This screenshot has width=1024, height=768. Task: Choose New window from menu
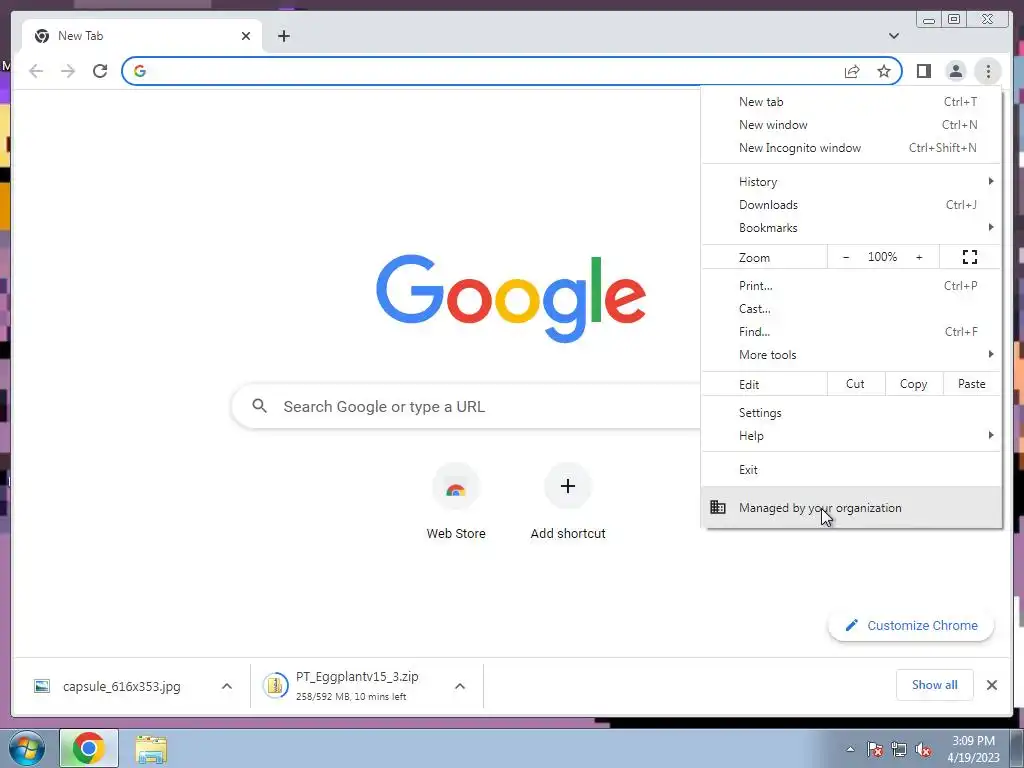[x=852, y=125]
